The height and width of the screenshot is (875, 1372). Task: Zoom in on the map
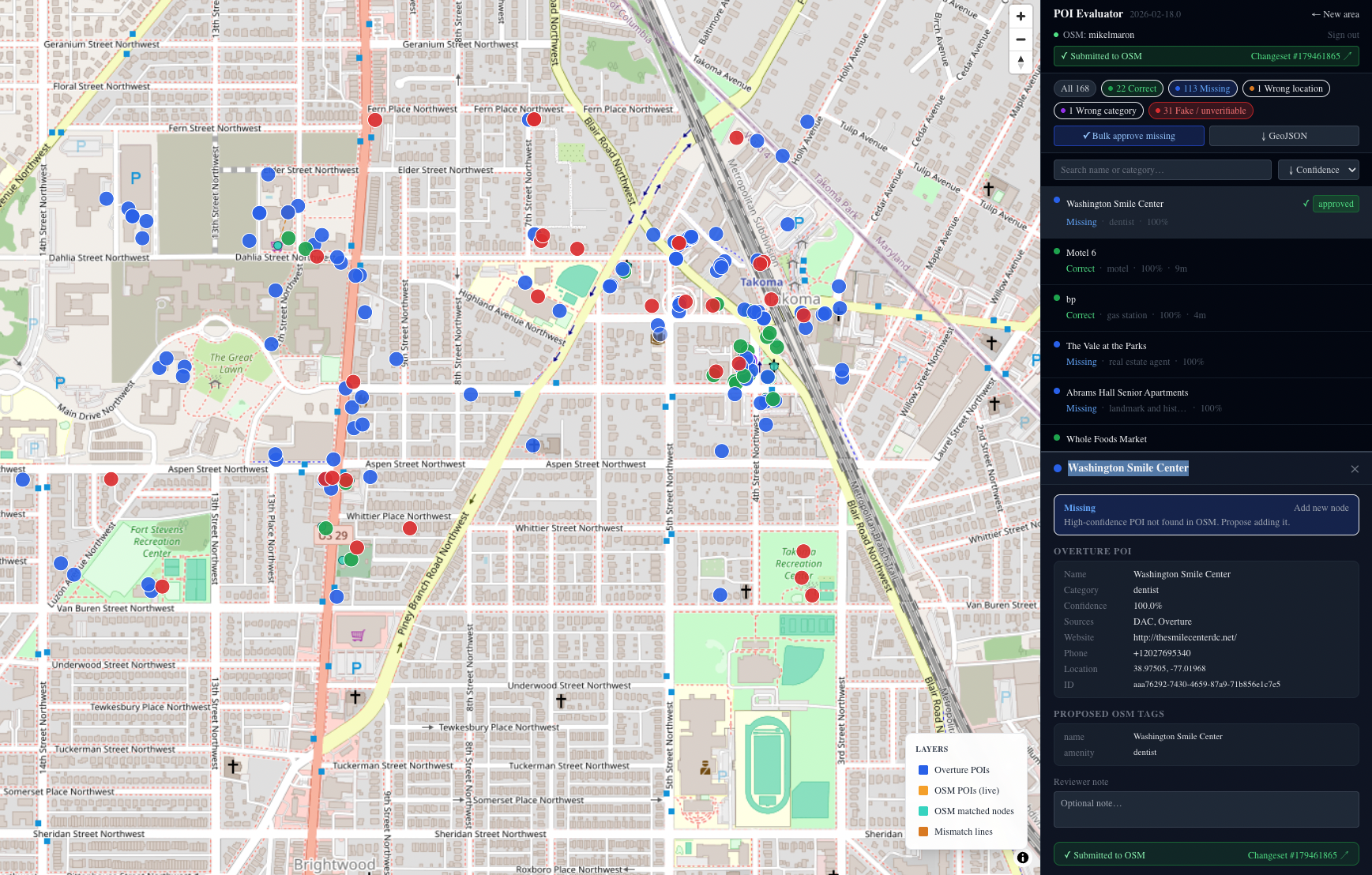(1021, 17)
